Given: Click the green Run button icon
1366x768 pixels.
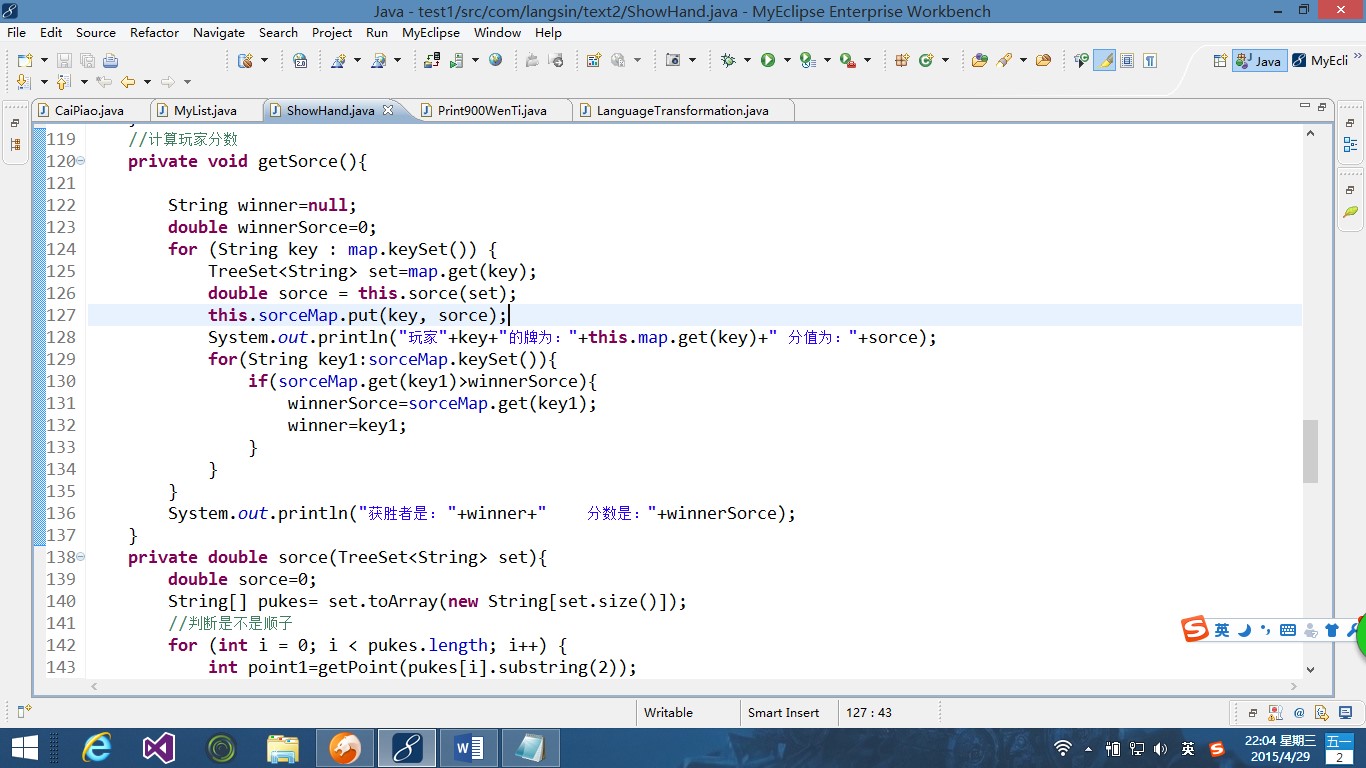Looking at the screenshot, I should [768, 60].
